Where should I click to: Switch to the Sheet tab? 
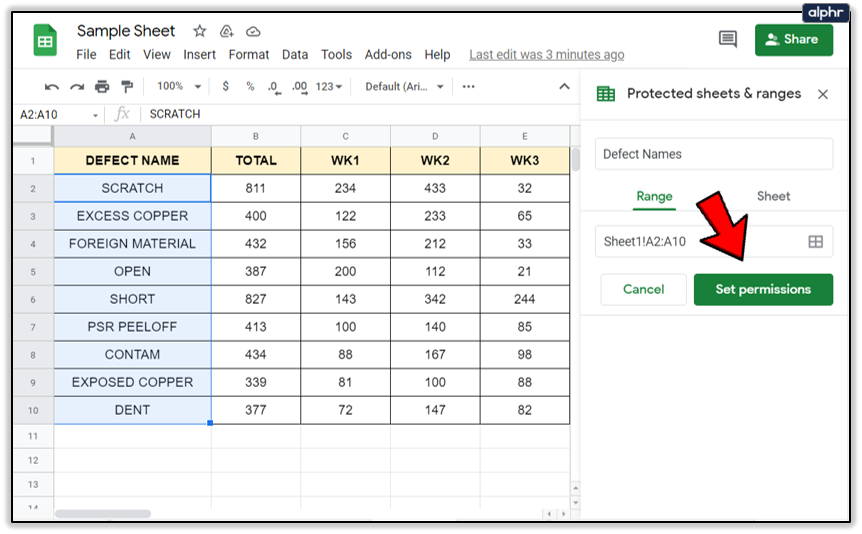pyautogui.click(x=773, y=196)
